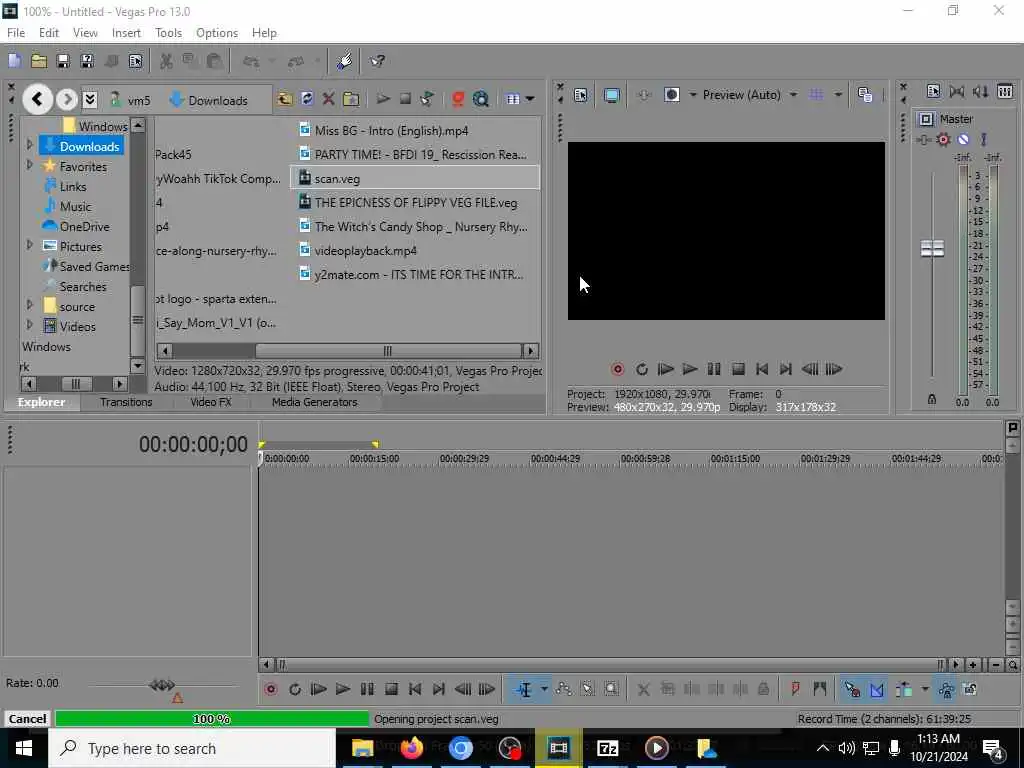Pause playback in preview panel
The height and width of the screenshot is (768, 1024).
[x=714, y=370]
